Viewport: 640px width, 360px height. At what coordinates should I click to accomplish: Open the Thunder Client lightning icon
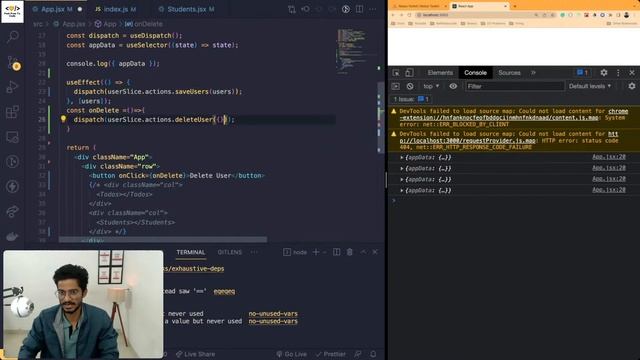tap(13, 187)
